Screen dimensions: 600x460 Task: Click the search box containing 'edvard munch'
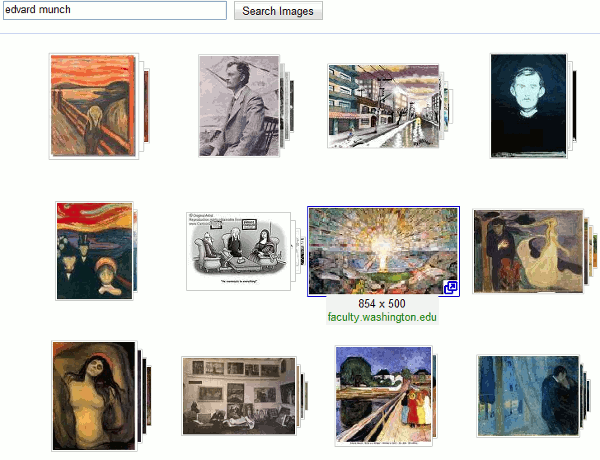click(115, 10)
